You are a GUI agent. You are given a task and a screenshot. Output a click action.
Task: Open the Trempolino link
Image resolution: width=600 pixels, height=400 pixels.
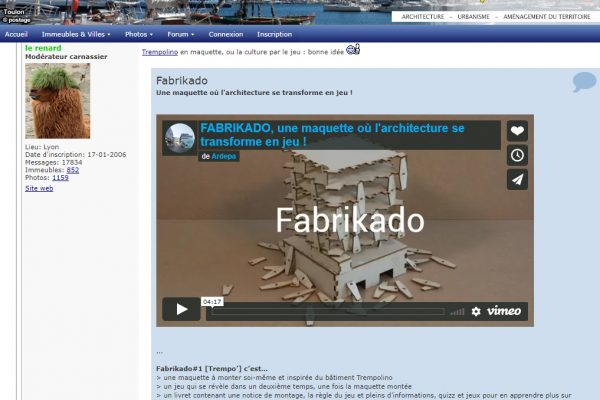pos(160,52)
